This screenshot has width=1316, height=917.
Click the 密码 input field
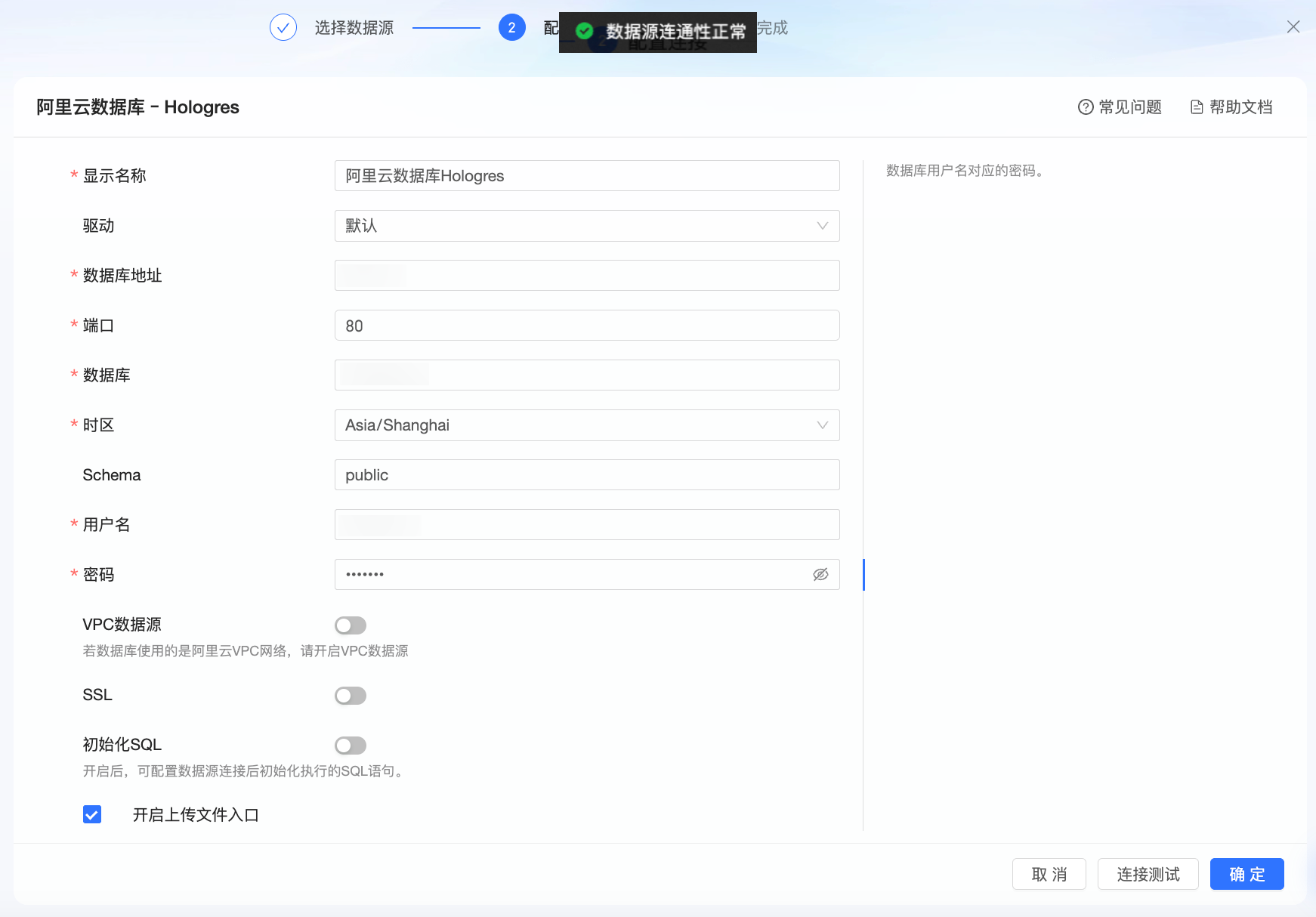pos(587,575)
